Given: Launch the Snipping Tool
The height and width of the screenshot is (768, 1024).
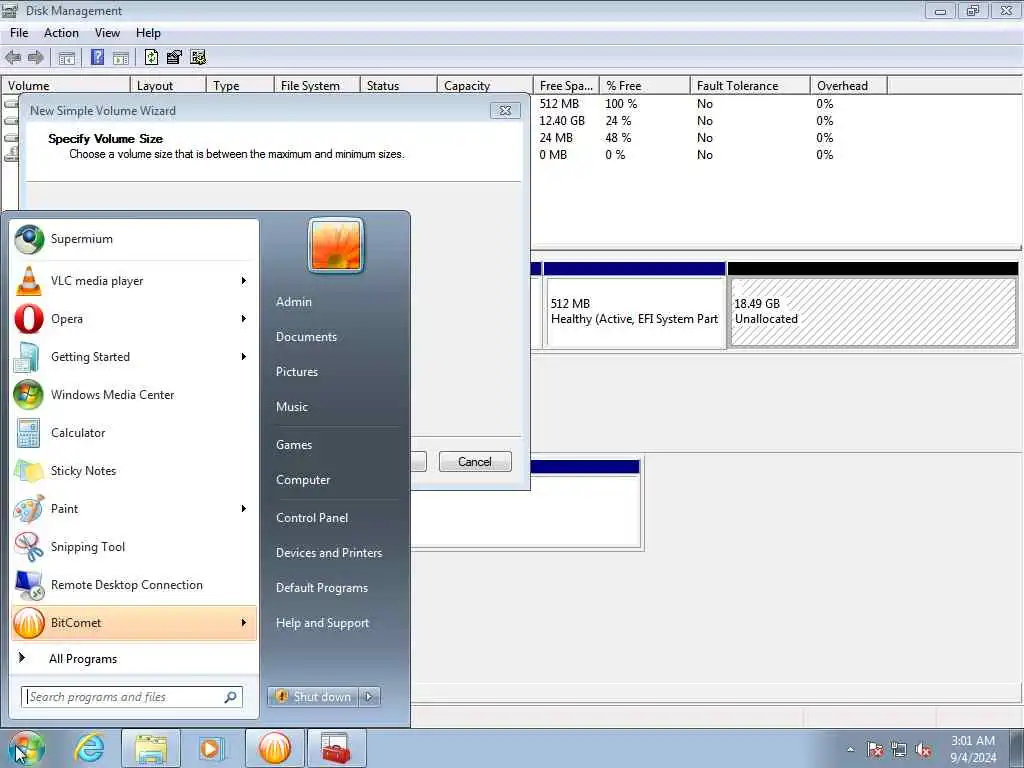Looking at the screenshot, I should (x=134, y=547).
